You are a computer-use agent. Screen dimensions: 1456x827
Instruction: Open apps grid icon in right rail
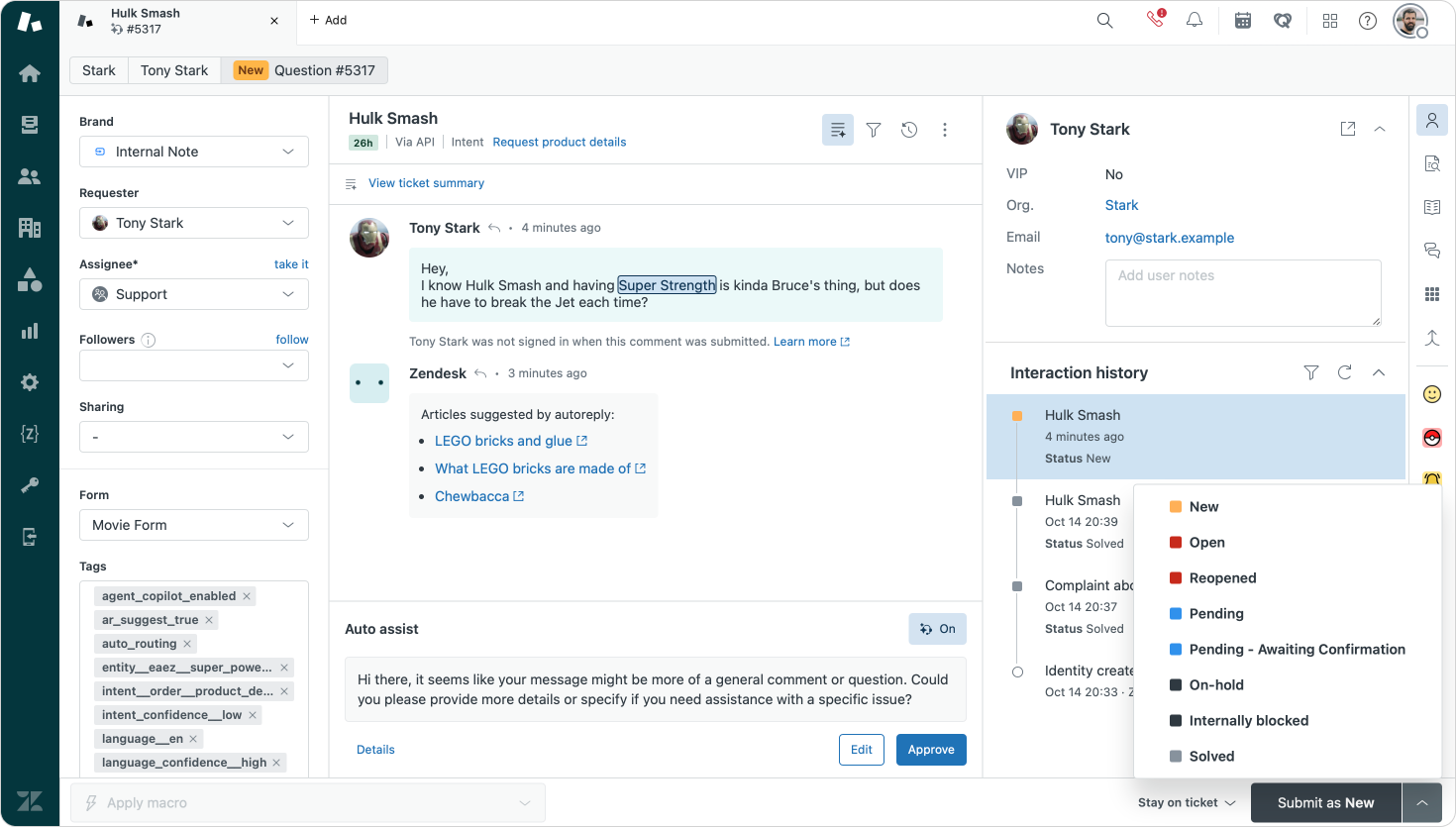pos(1432,294)
